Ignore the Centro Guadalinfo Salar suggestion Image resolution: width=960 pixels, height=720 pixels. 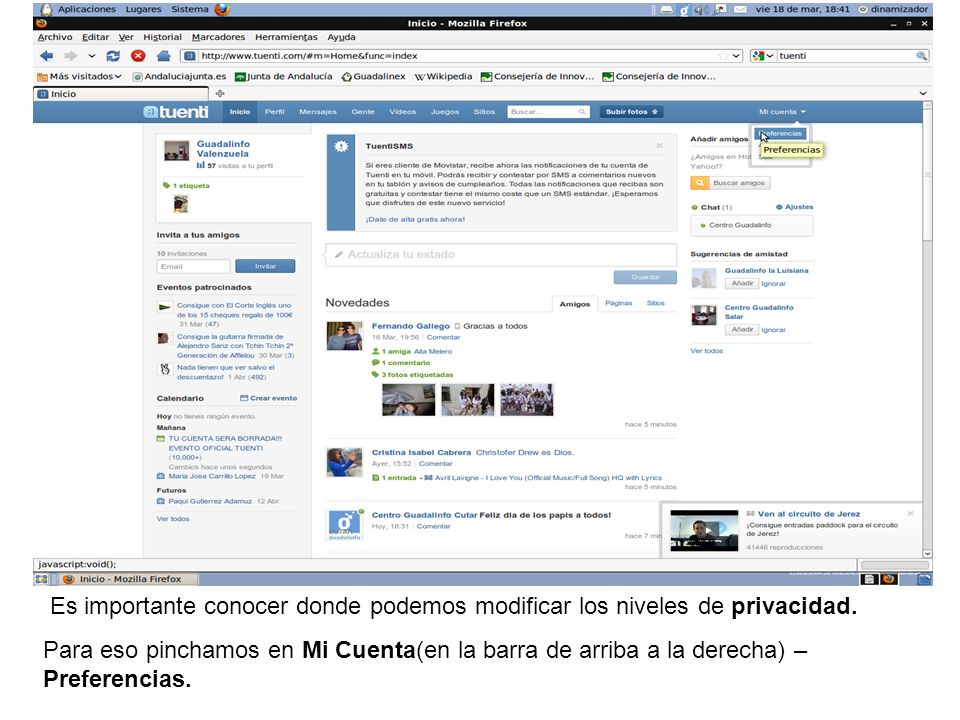click(x=773, y=329)
